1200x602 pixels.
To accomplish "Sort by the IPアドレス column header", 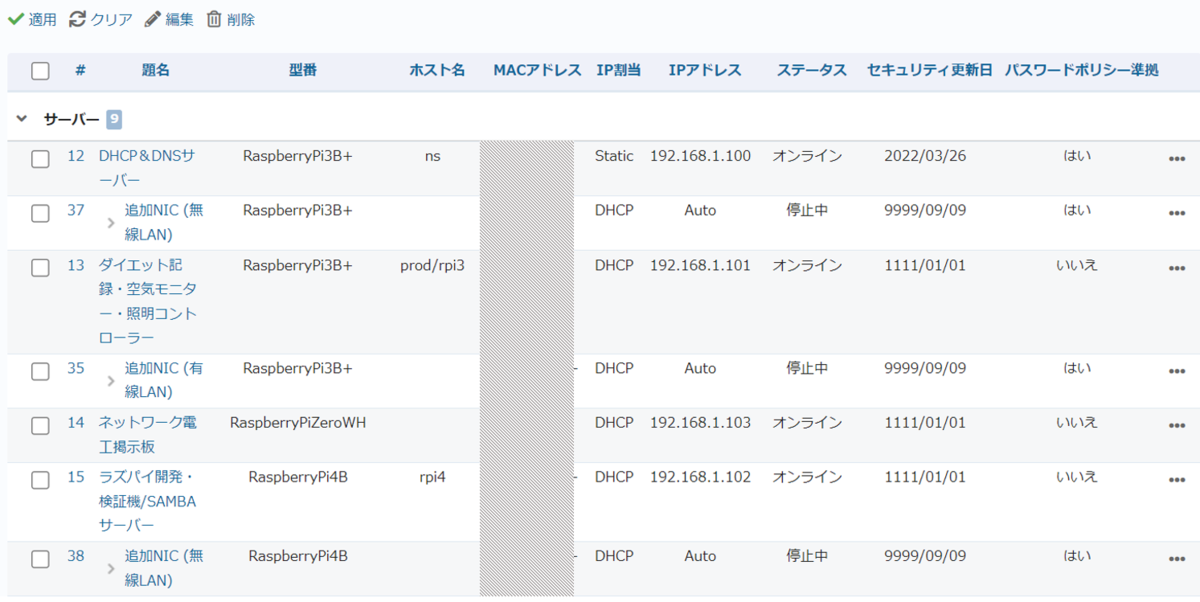I will point(705,70).
